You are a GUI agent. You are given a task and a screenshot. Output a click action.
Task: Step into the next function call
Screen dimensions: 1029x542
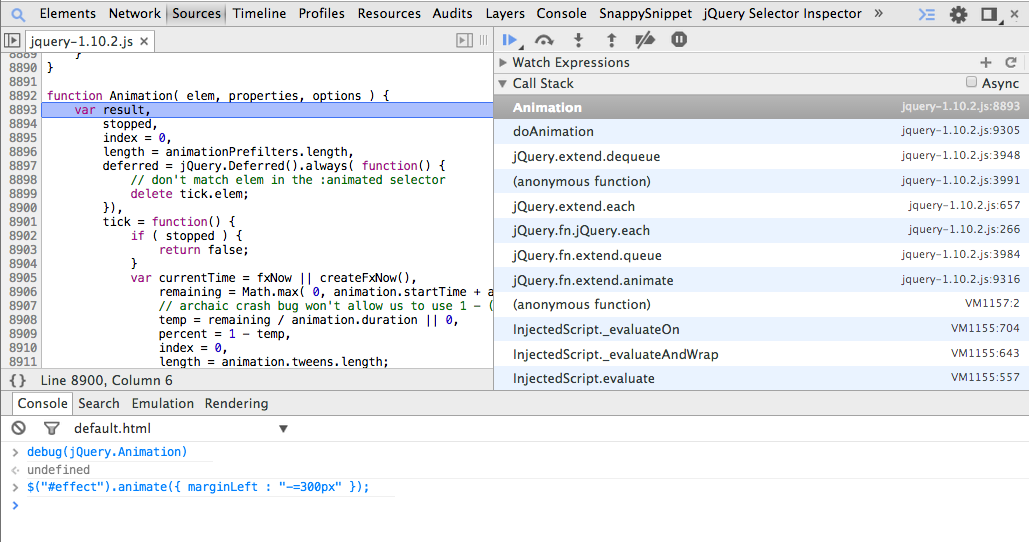(x=578, y=41)
